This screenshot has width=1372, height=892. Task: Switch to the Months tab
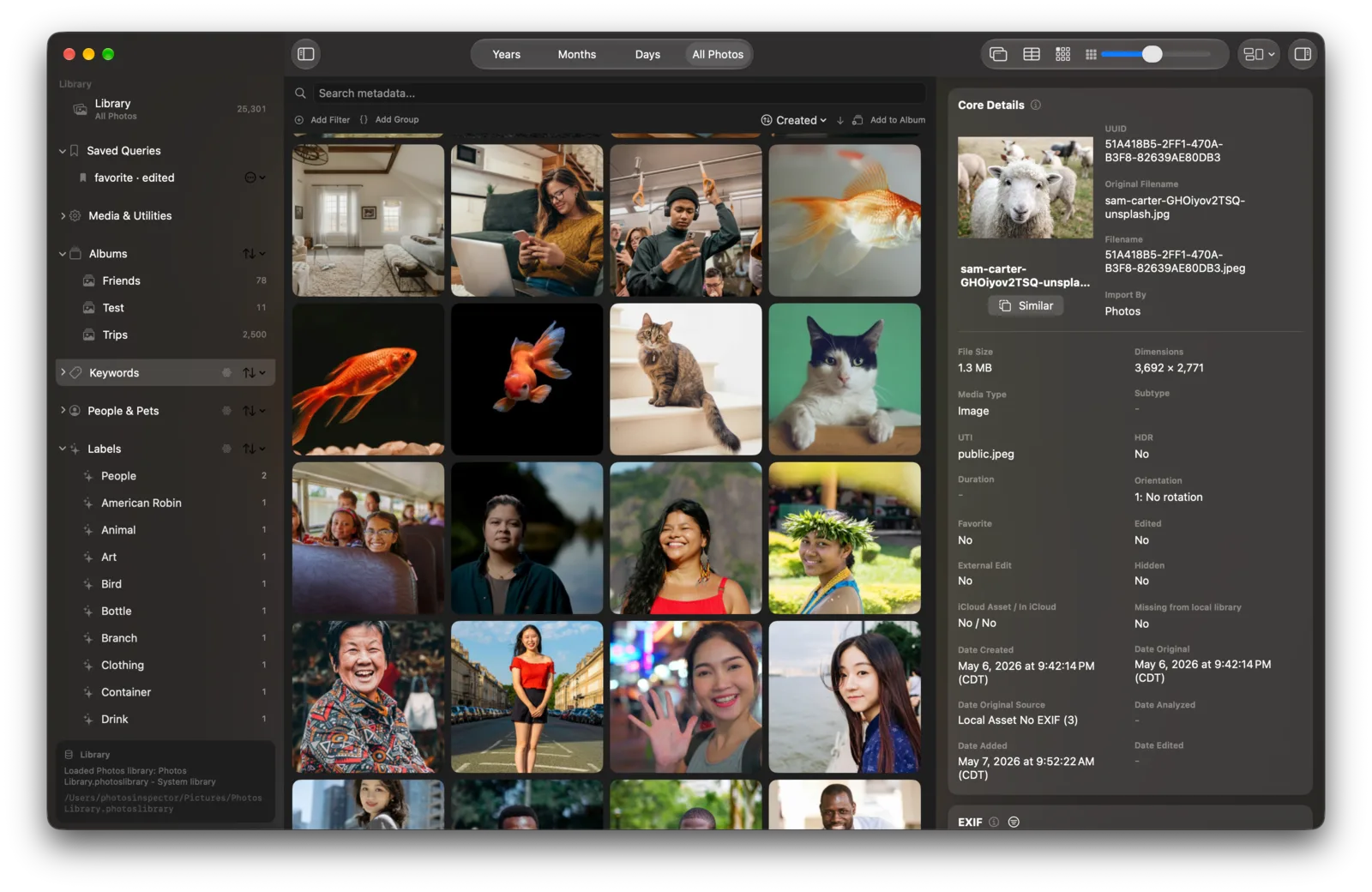[576, 54]
